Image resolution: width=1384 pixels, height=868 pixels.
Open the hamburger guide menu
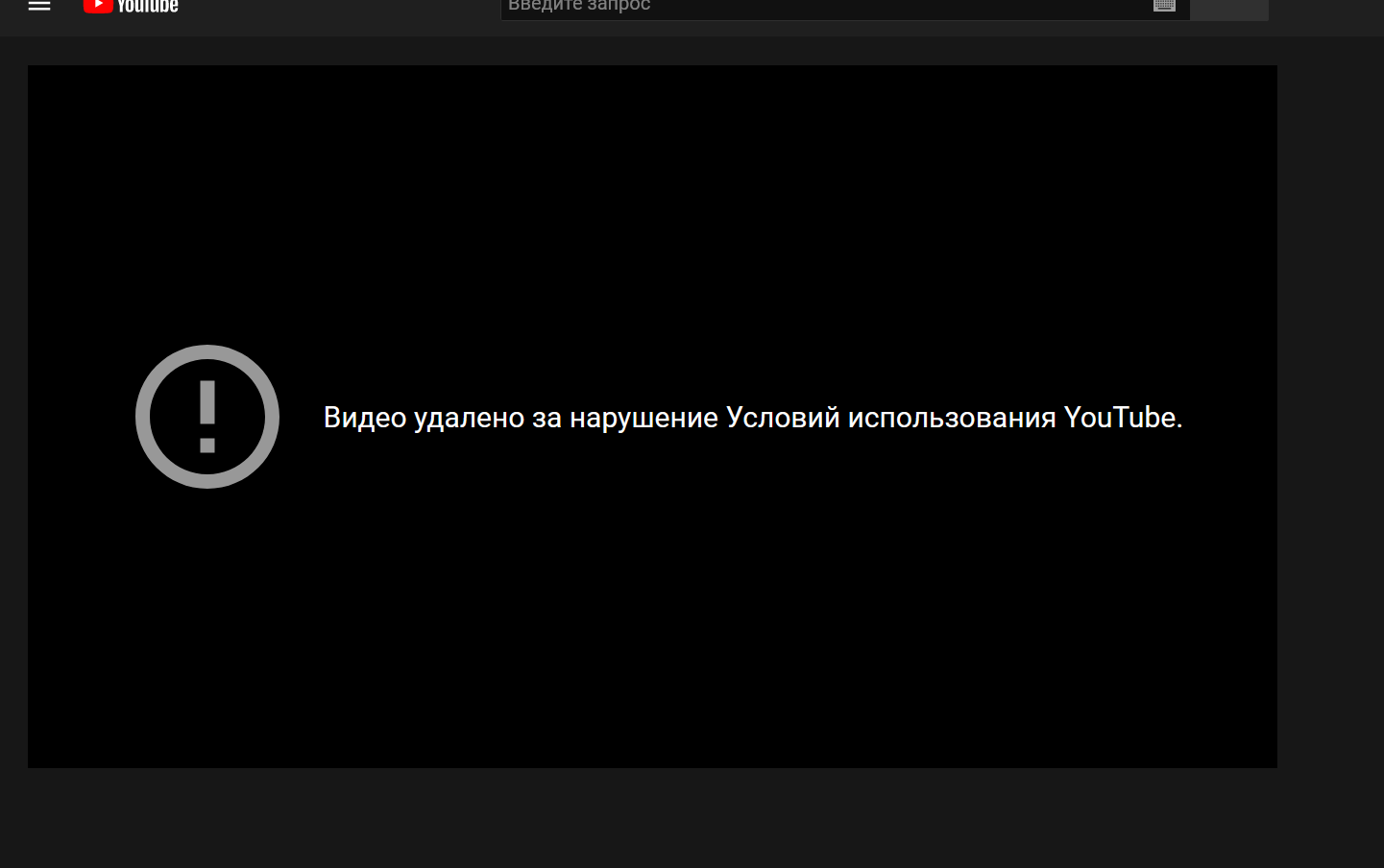point(39,5)
